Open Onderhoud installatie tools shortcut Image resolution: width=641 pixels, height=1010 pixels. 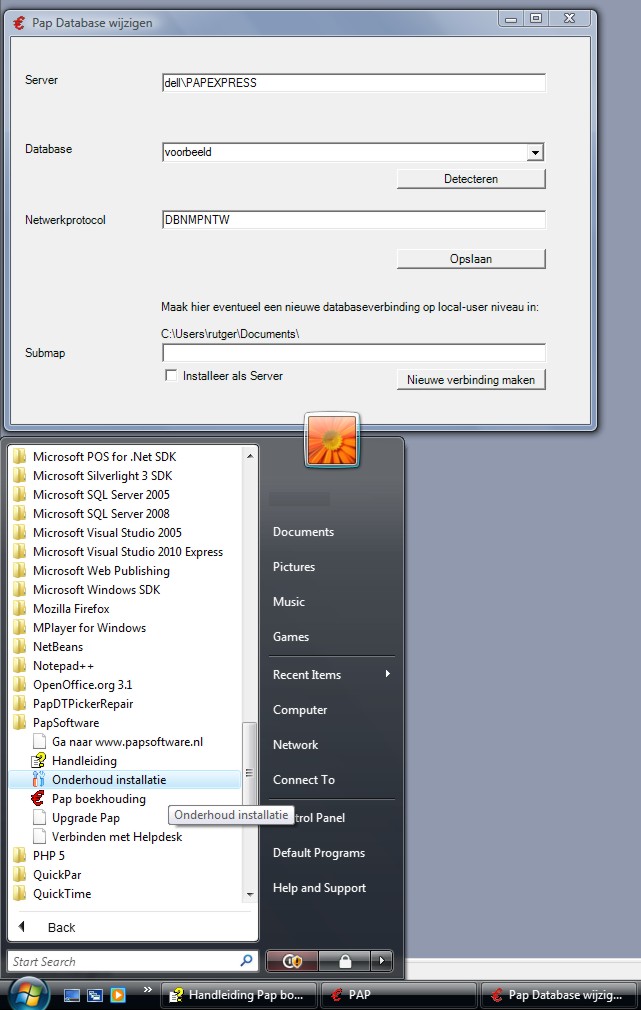109,780
